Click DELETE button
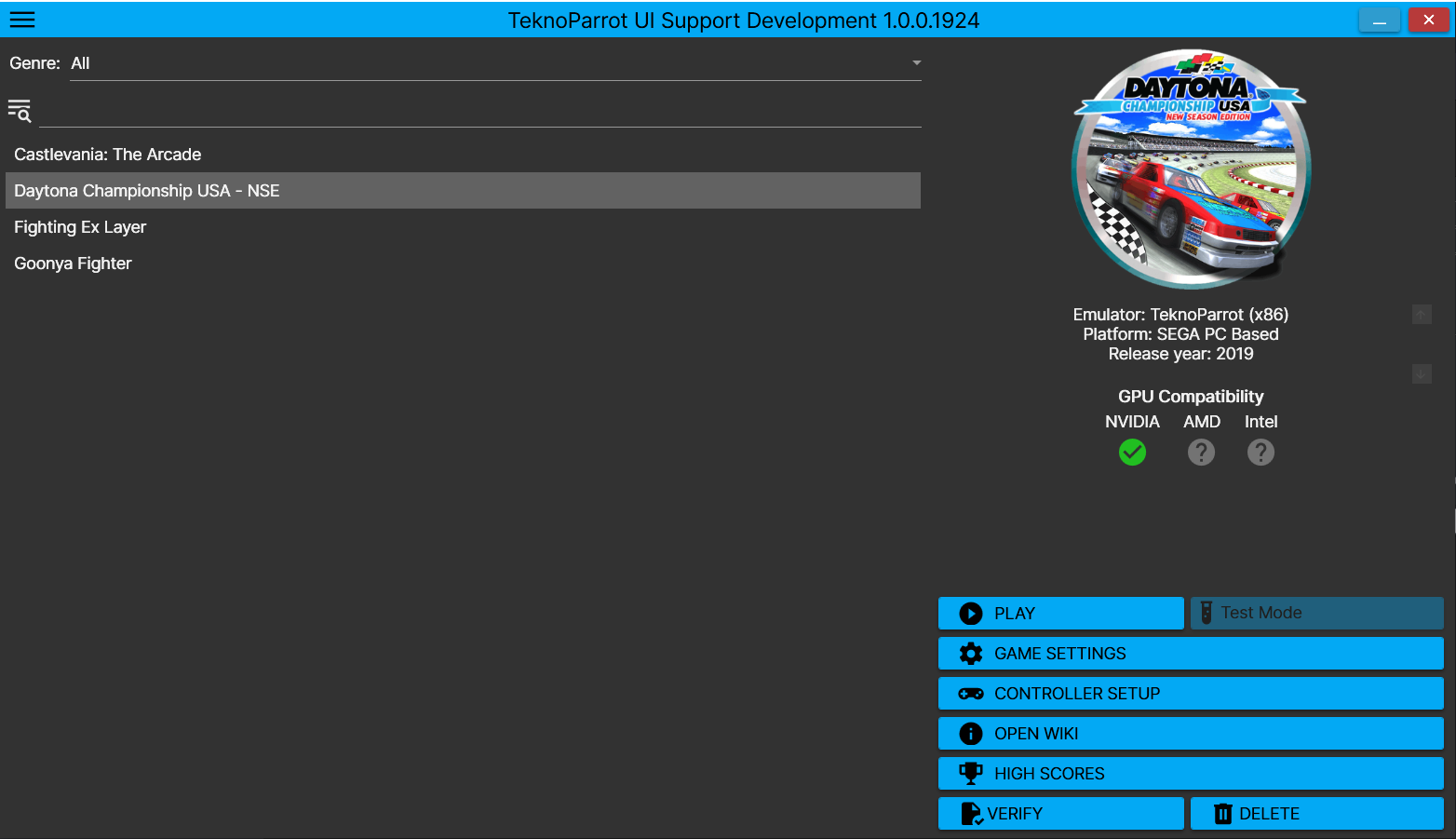The width and height of the screenshot is (1456, 839). [x=1317, y=814]
